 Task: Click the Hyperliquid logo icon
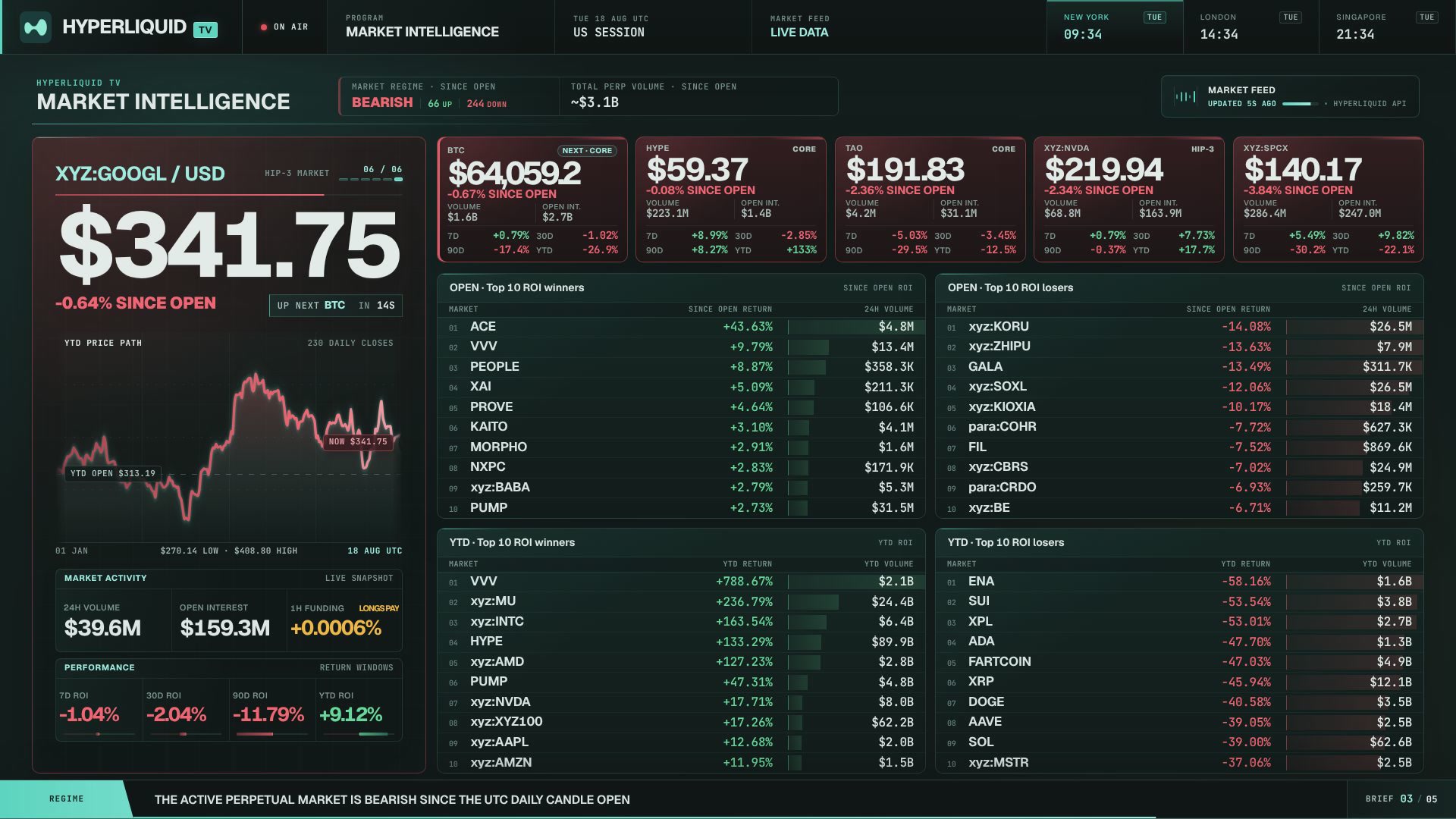[x=36, y=27]
